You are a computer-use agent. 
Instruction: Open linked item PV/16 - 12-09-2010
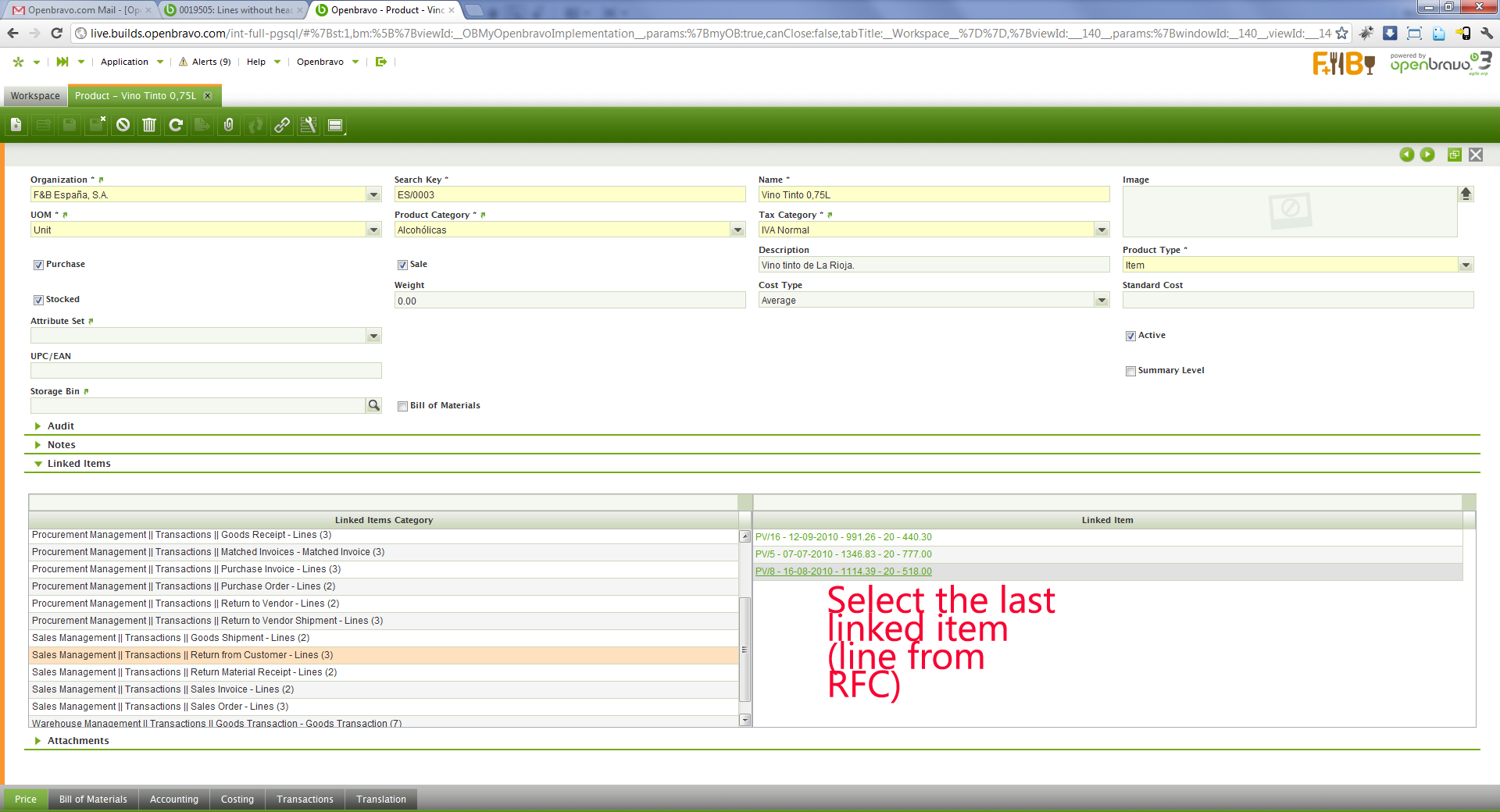click(844, 537)
